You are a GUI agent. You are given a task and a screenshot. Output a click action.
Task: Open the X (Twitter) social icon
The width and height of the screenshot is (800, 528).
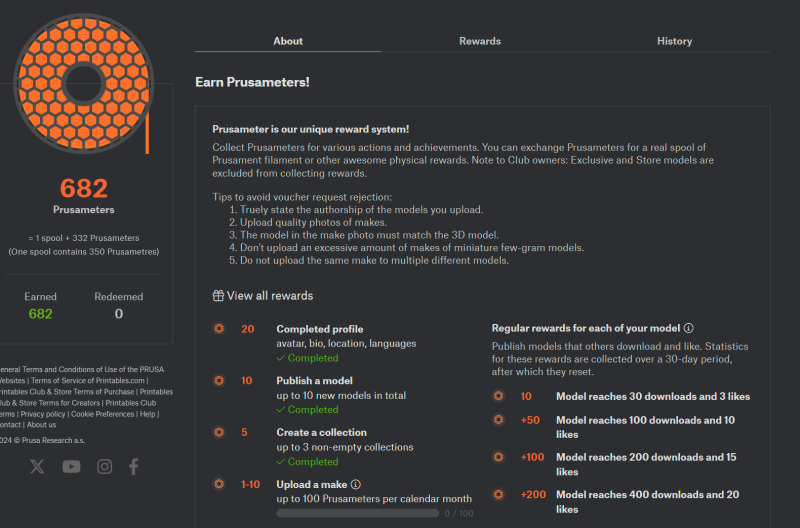(x=37, y=466)
